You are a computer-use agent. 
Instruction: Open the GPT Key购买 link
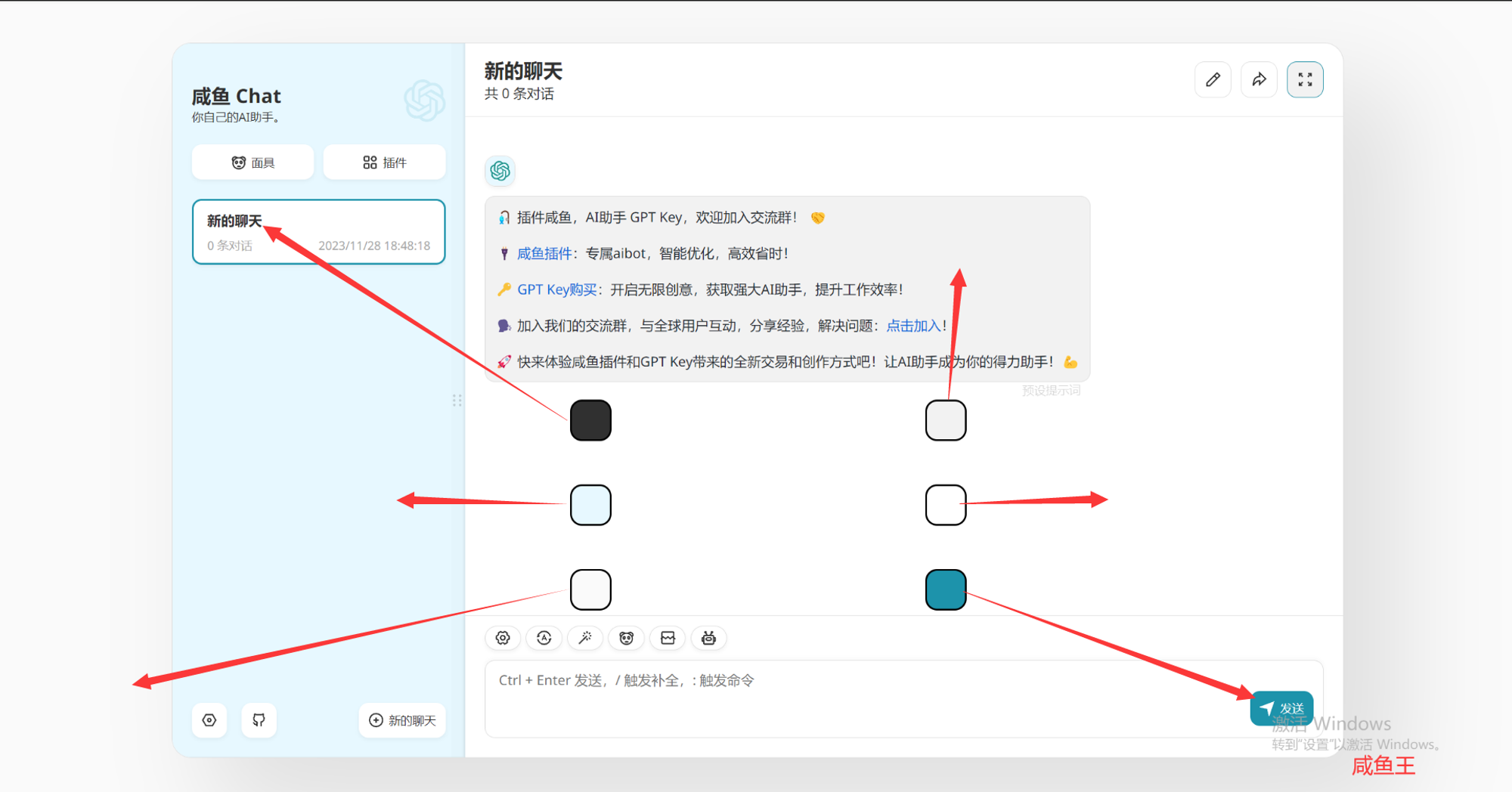click(556, 290)
